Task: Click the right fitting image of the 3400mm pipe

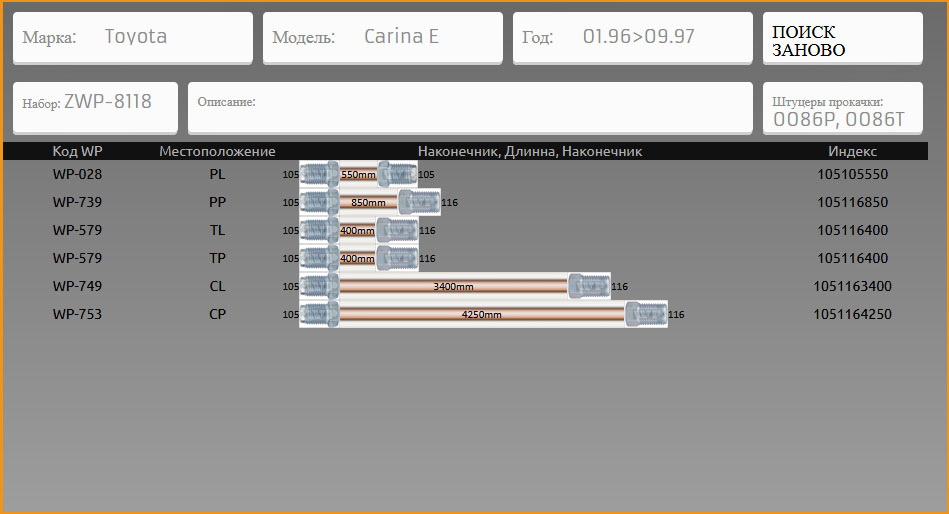Action: [x=589, y=286]
